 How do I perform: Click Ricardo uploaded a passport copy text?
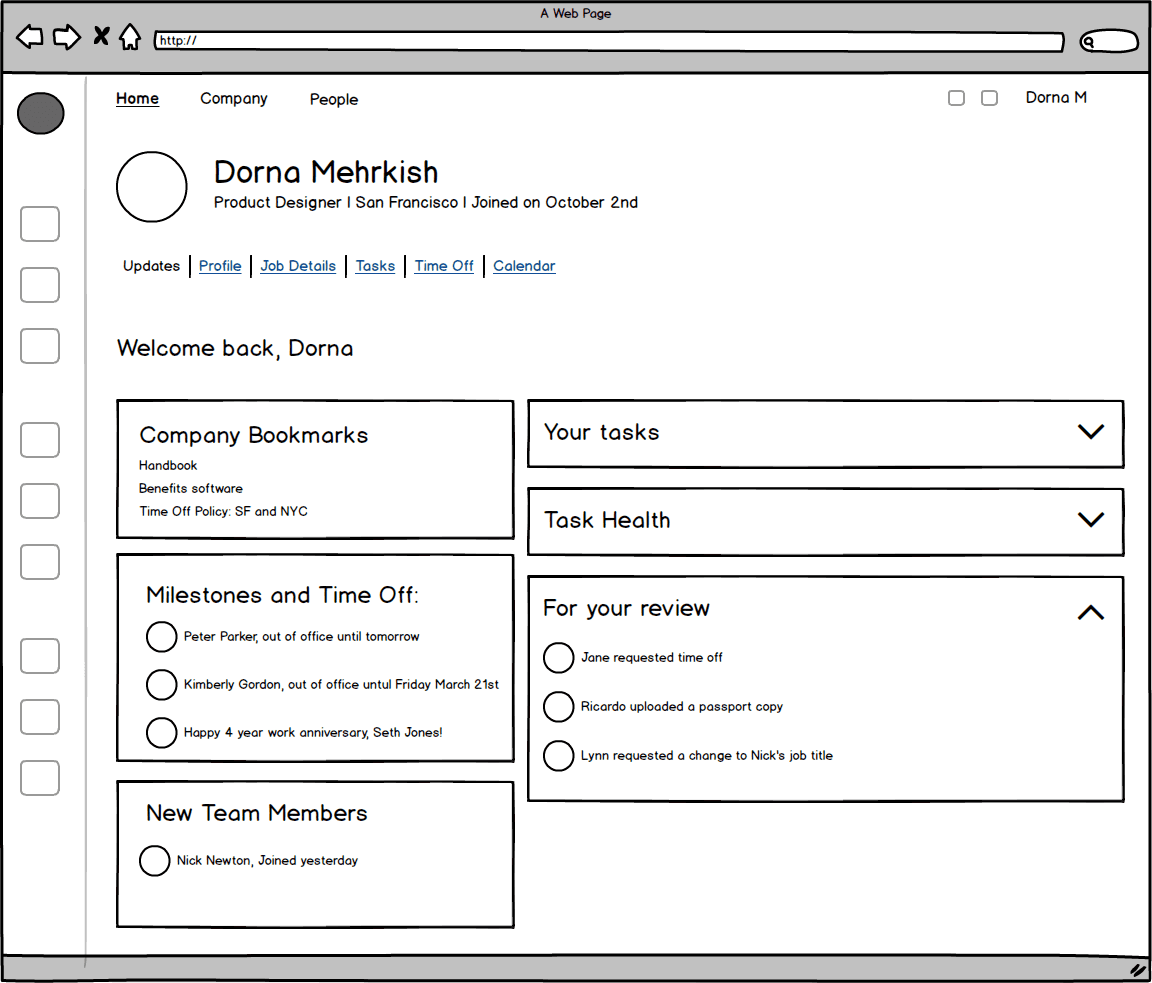click(x=682, y=707)
